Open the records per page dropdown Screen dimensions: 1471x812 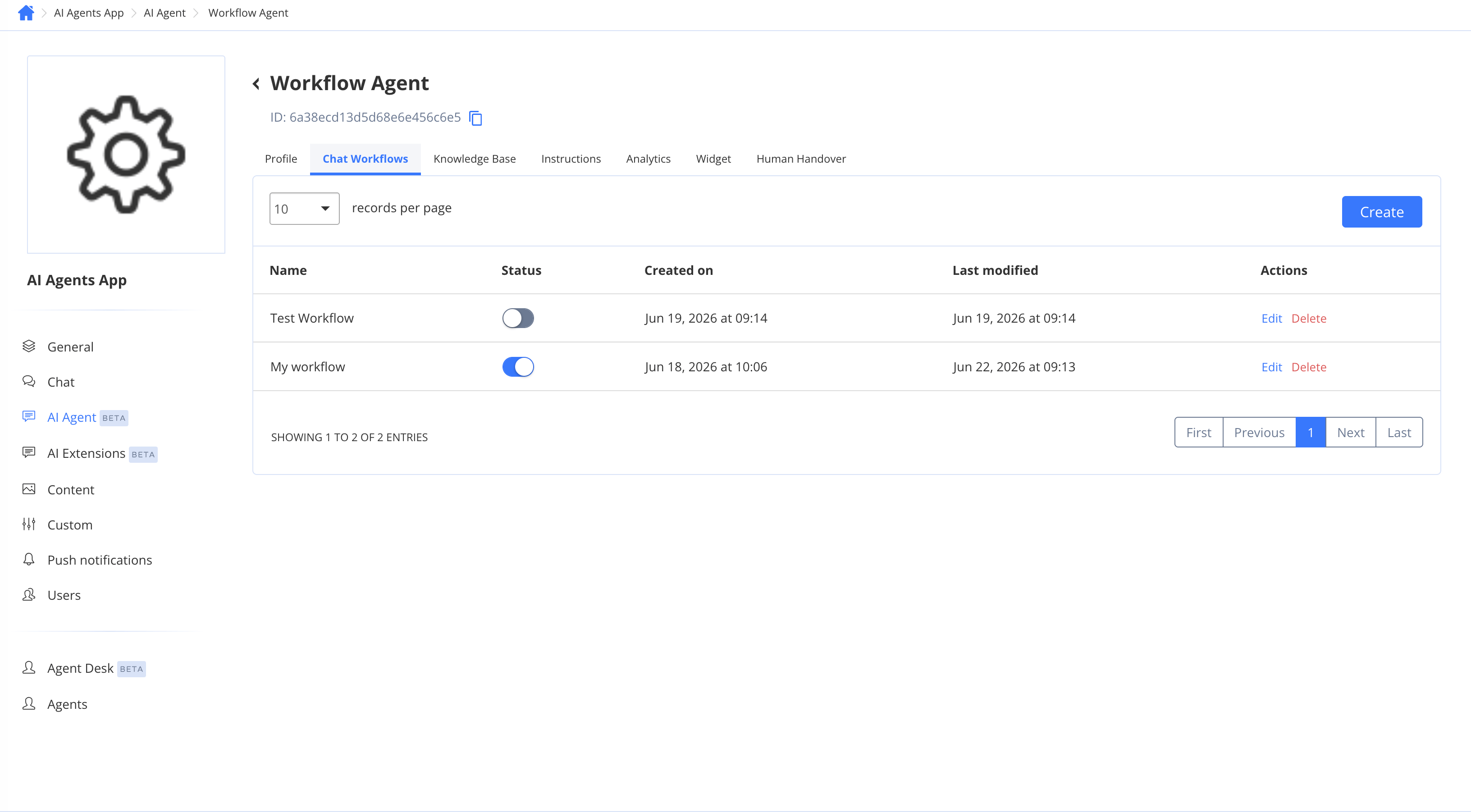tap(304, 209)
